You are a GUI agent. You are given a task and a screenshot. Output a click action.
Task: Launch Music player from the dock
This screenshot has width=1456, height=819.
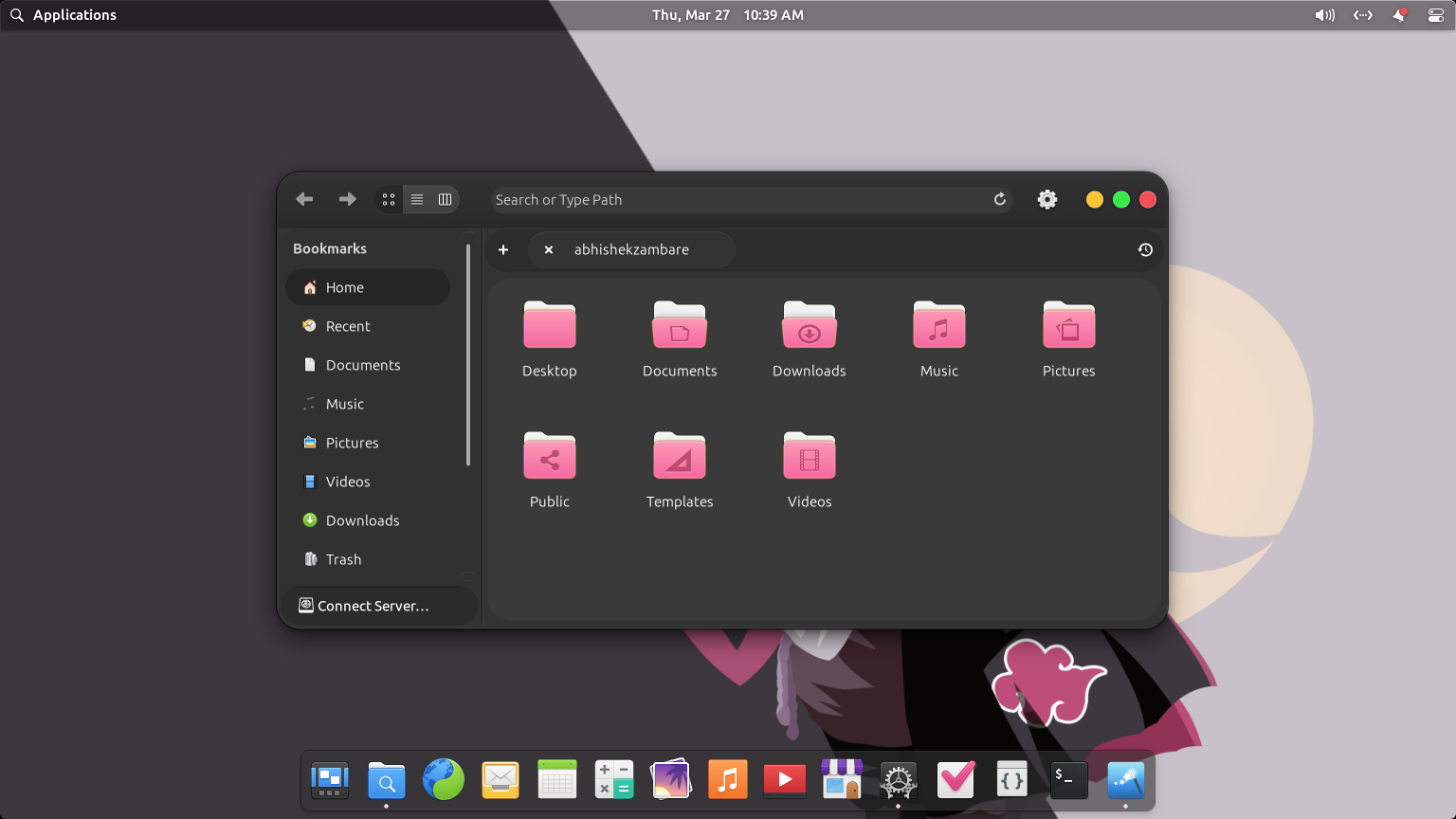728,781
